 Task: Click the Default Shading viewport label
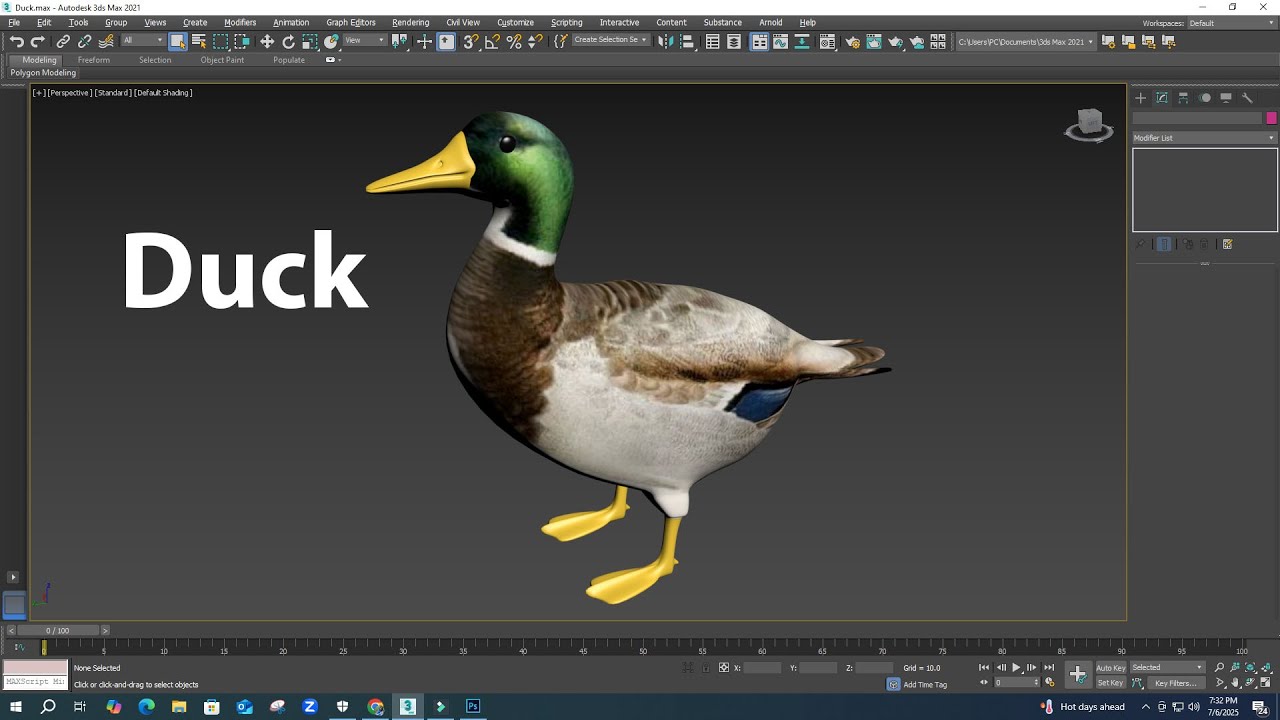163,93
